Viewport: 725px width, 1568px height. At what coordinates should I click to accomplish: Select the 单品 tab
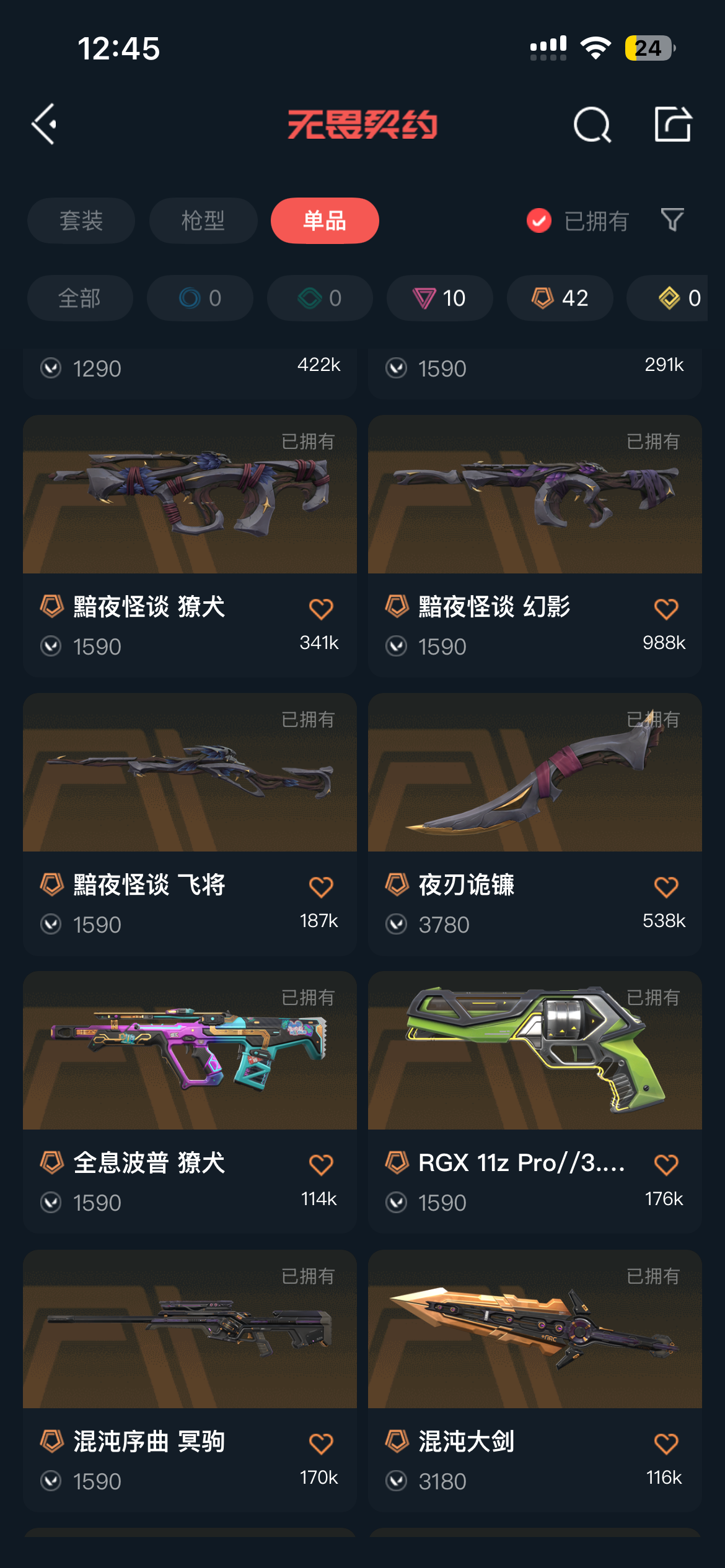325,220
